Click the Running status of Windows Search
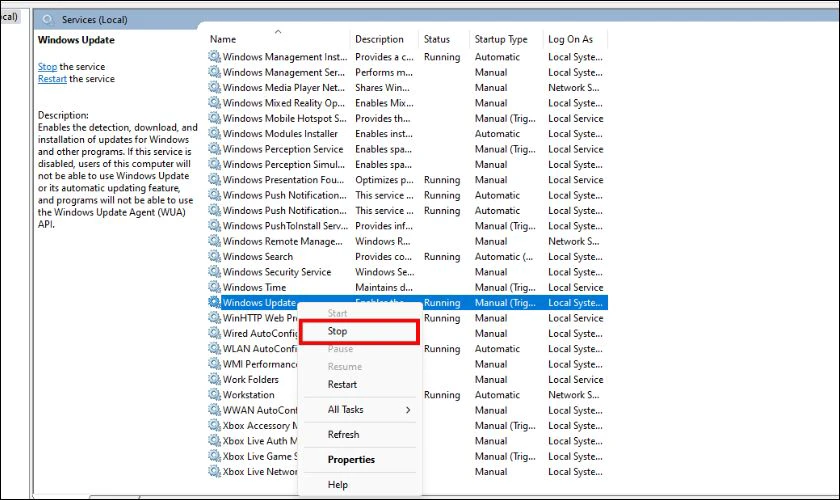This screenshot has height=500, width=840. pos(442,257)
